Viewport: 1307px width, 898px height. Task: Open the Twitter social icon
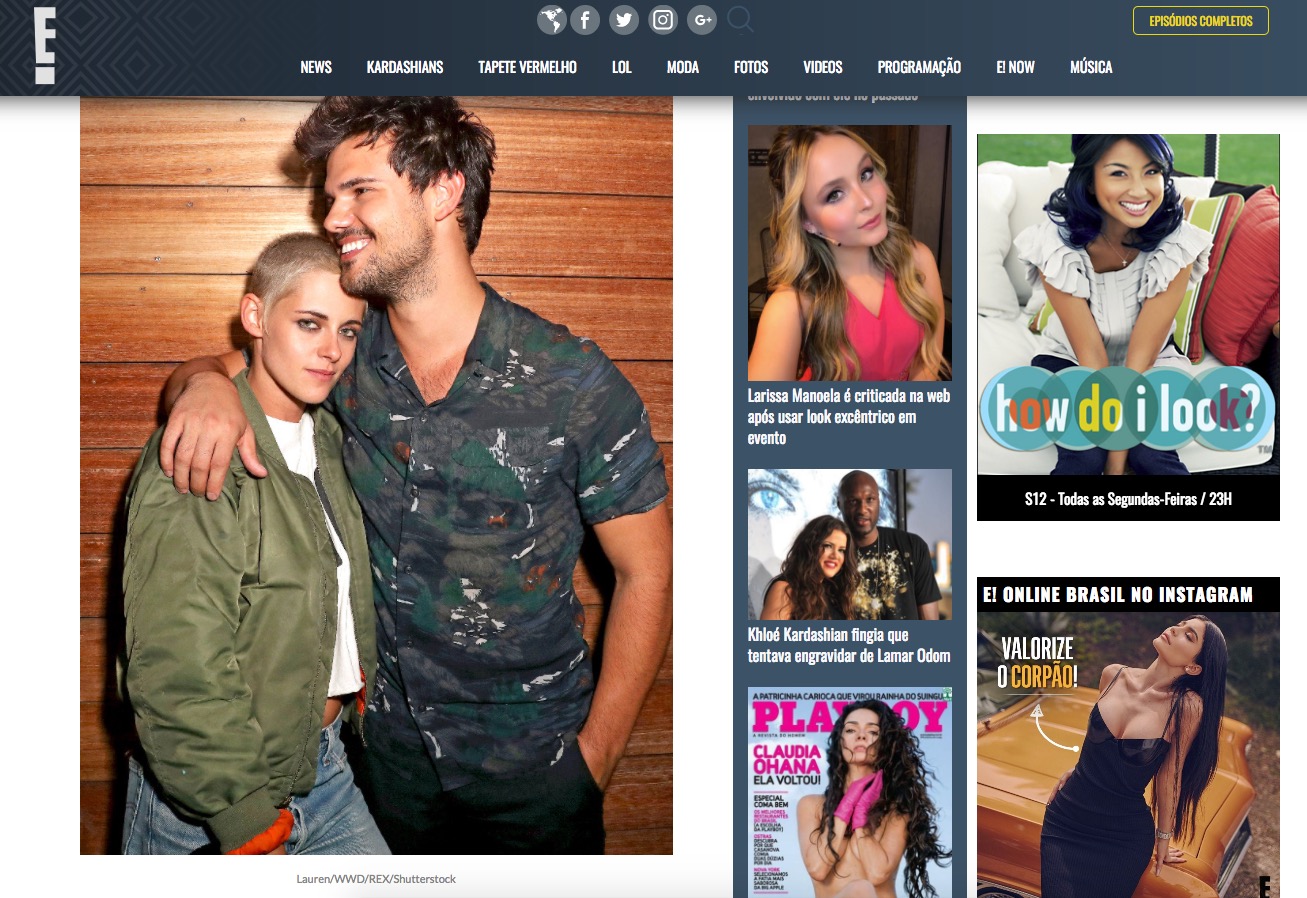(x=624, y=20)
